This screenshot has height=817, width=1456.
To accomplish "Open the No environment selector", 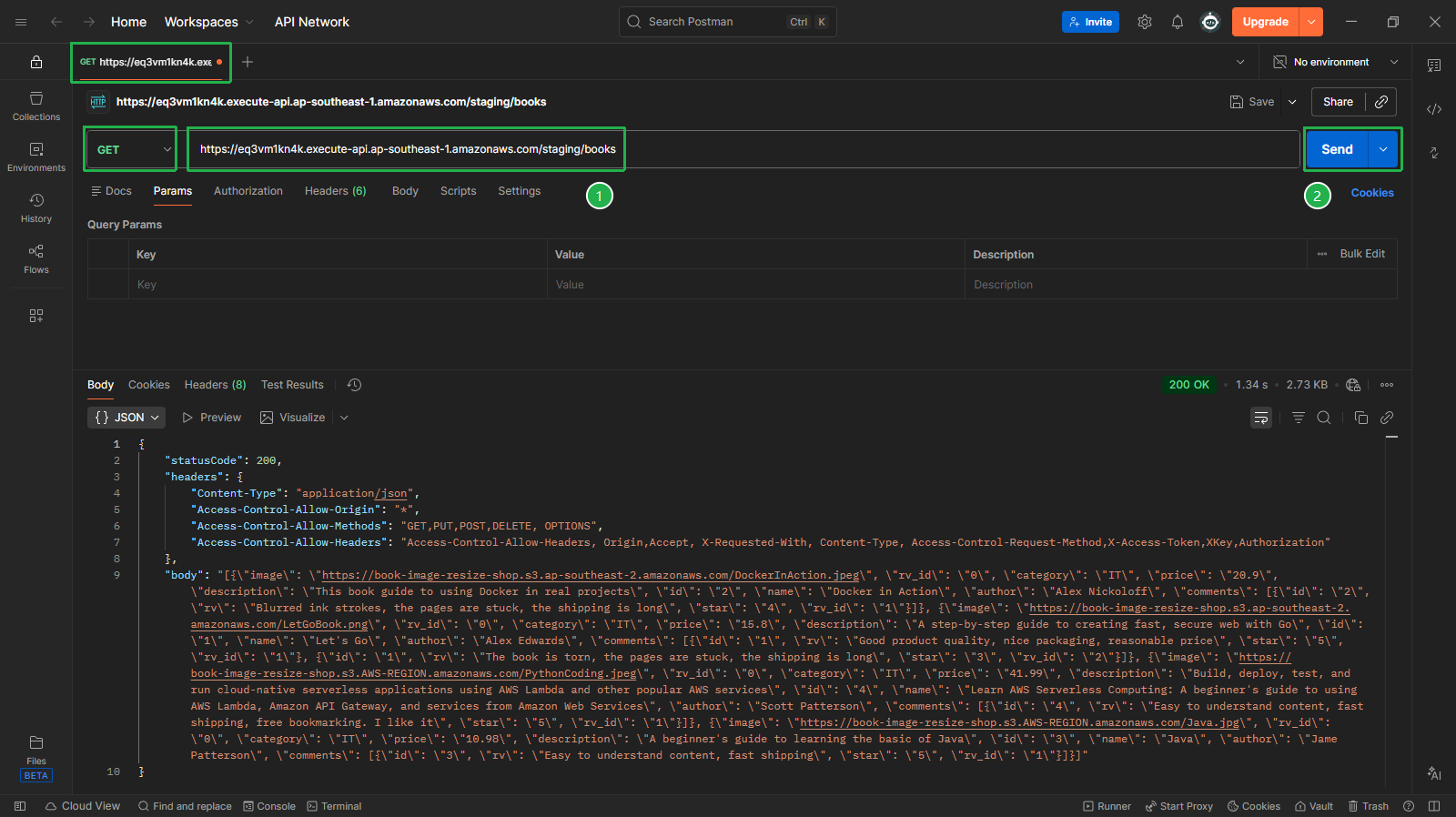I will 1334,62.
